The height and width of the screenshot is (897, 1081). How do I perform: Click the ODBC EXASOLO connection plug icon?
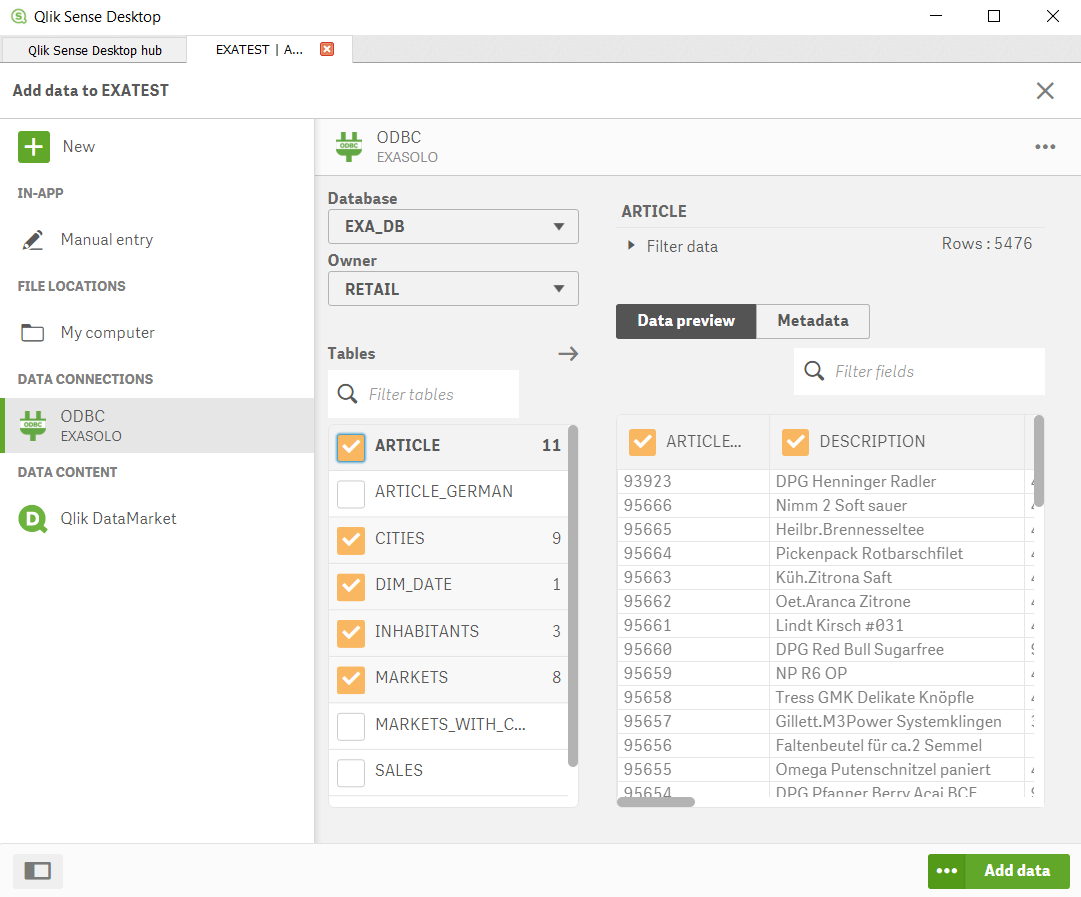pos(33,425)
